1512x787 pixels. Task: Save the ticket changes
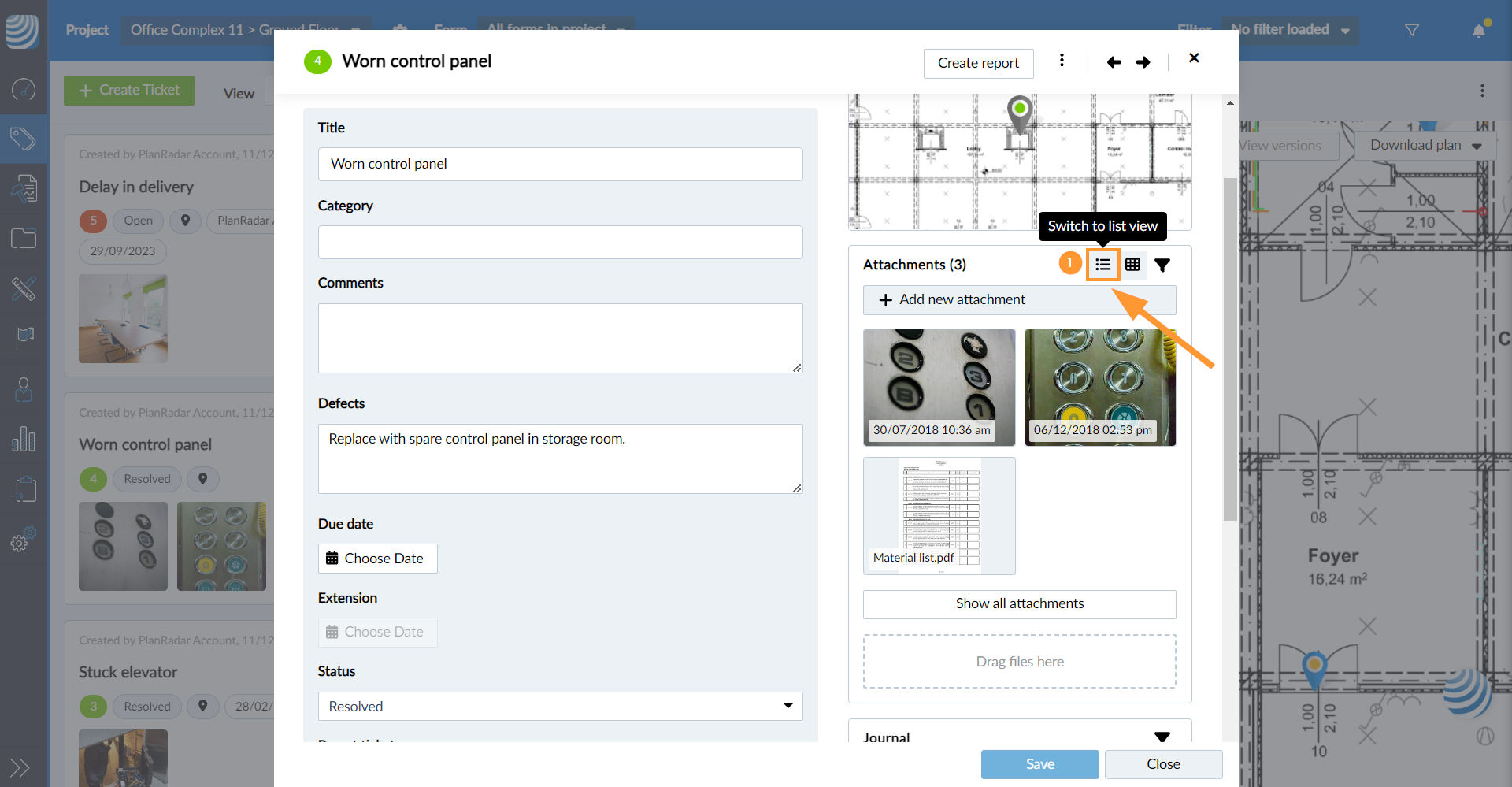click(x=1039, y=764)
